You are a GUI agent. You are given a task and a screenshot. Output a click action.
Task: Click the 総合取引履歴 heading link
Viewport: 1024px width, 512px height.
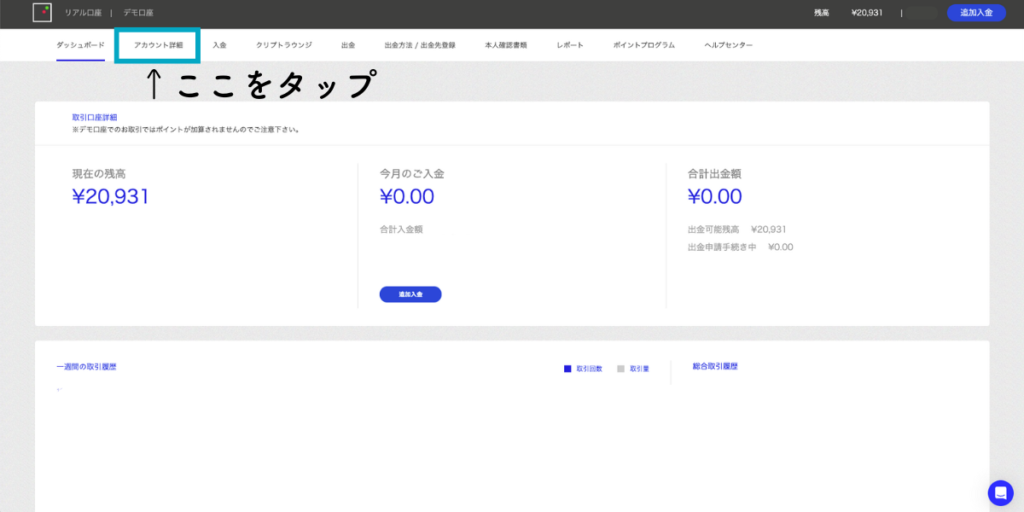tap(714, 367)
